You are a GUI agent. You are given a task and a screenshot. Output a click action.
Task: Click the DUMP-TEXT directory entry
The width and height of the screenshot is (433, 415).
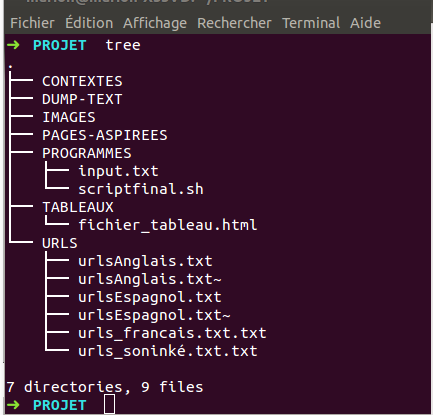[x=82, y=99]
